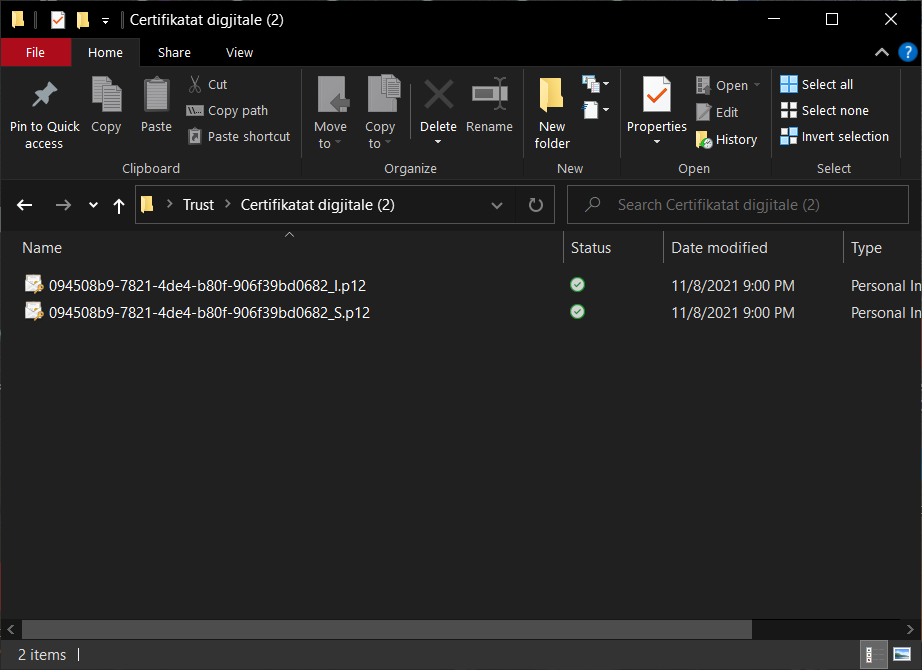
Task: Expand the Delete options arrow
Action: (438, 142)
